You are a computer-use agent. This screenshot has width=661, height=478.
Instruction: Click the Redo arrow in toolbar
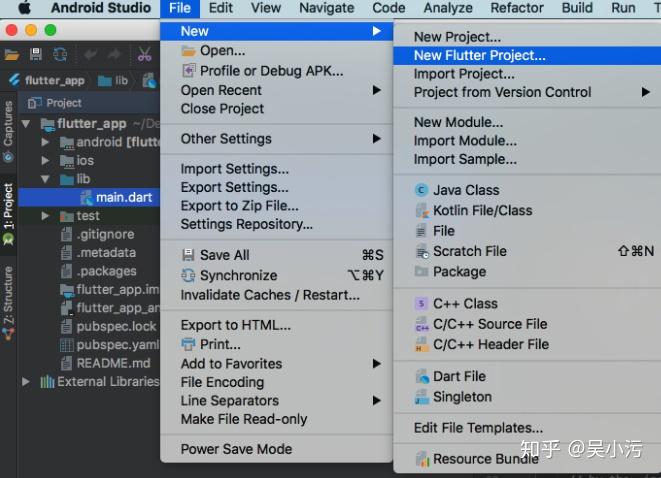pos(114,54)
